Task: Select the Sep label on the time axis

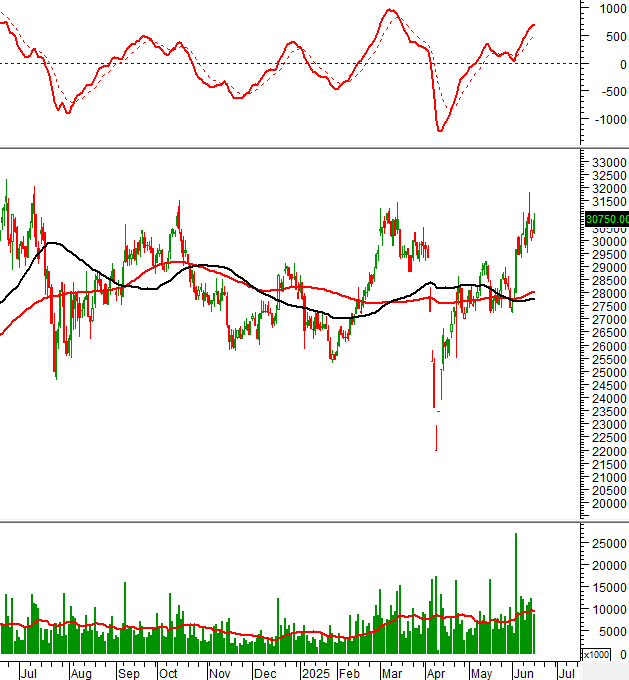Action: coord(129,673)
